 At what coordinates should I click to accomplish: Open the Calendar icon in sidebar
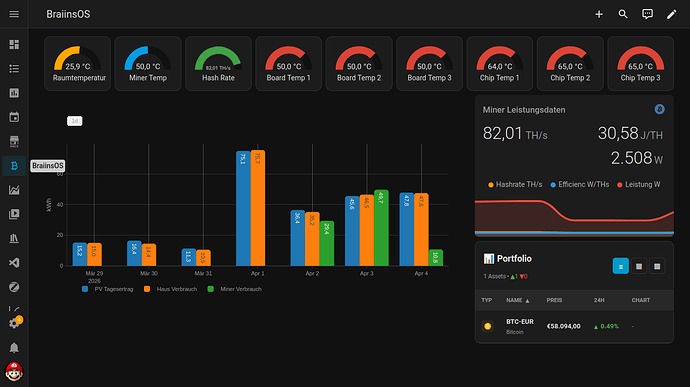tap(14, 117)
